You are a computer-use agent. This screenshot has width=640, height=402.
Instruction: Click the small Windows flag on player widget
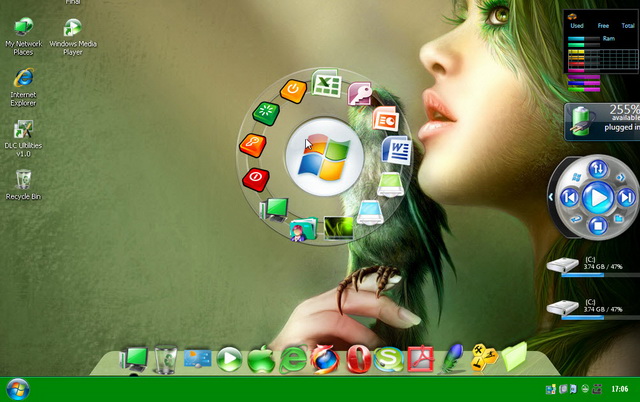[x=576, y=177]
